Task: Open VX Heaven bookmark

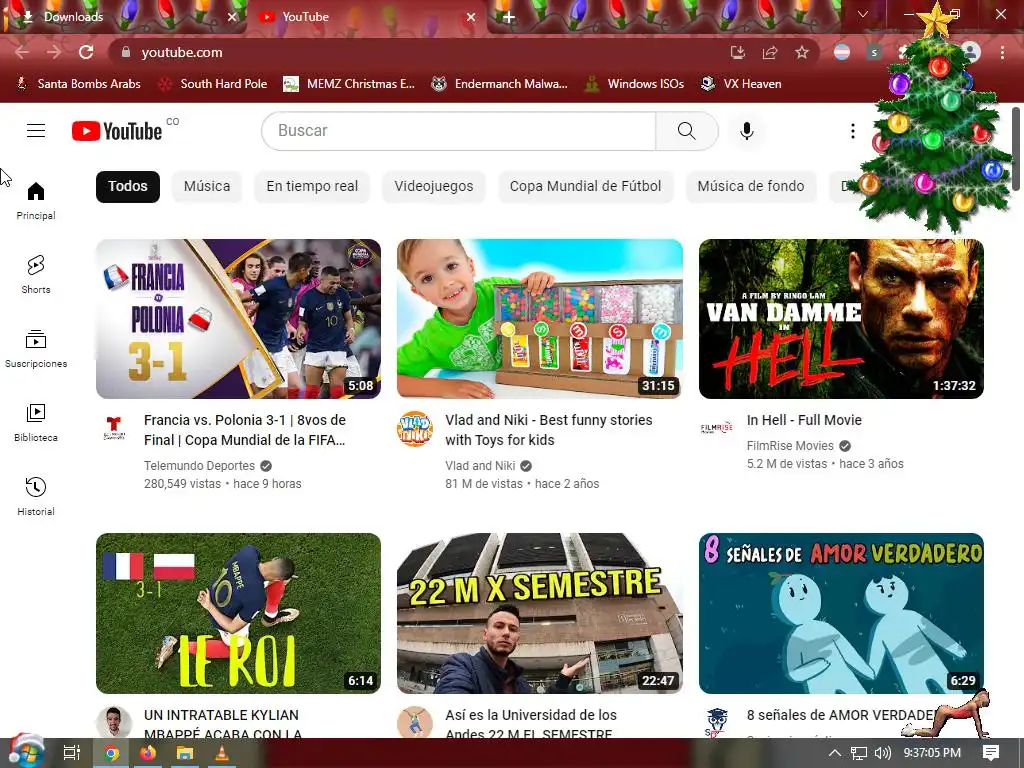Action: click(741, 84)
